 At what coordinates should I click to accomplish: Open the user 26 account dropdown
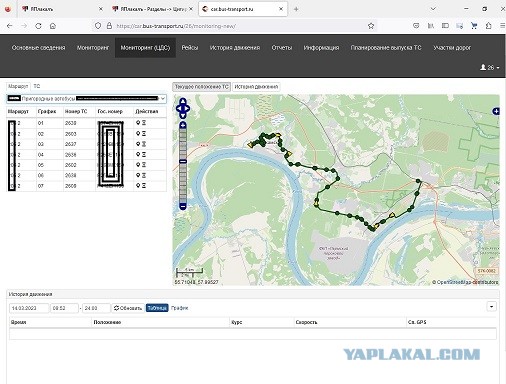(490, 67)
